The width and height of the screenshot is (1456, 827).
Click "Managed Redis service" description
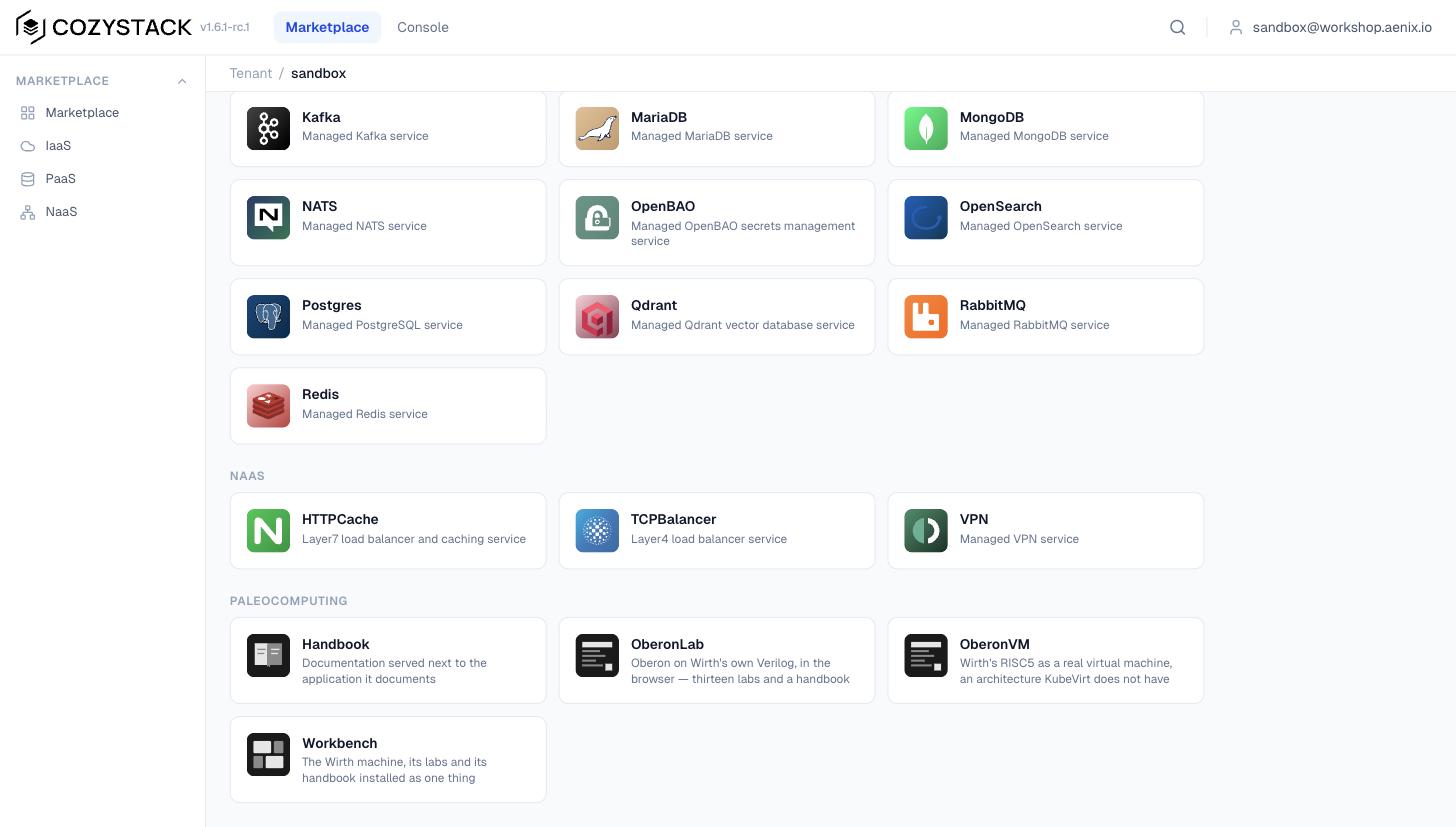(365, 414)
